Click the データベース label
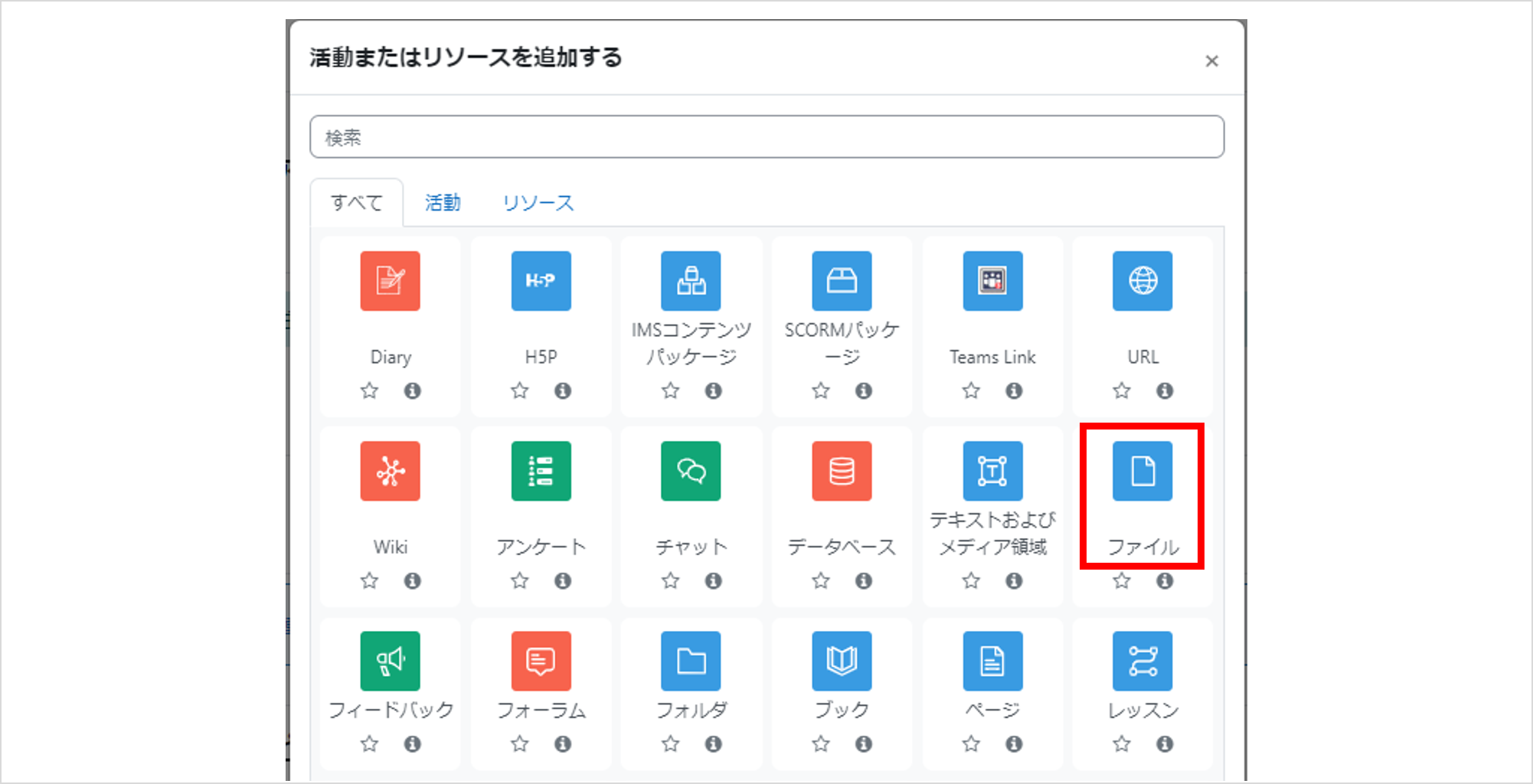This screenshot has height=784, width=1533. [842, 547]
